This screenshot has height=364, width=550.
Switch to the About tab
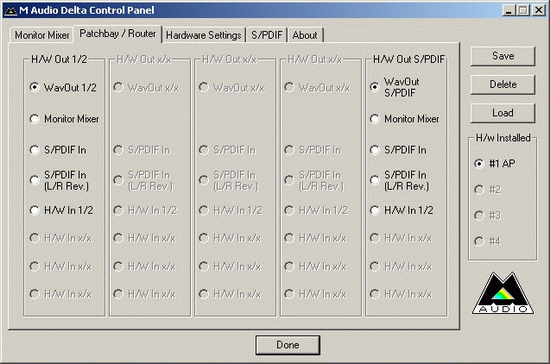click(305, 35)
